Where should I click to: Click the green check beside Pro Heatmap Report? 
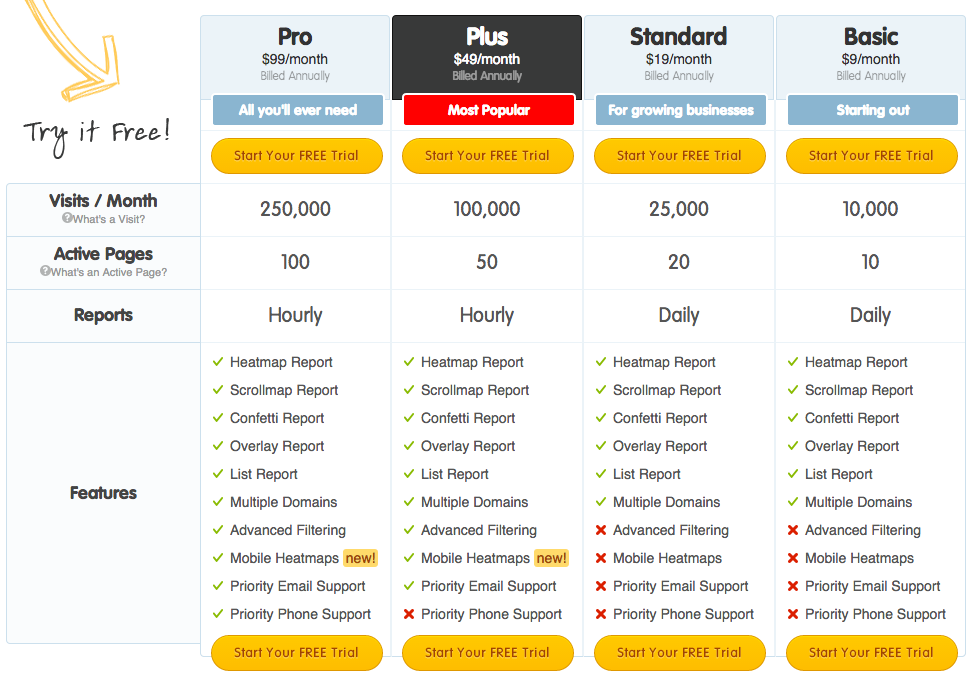[217, 362]
